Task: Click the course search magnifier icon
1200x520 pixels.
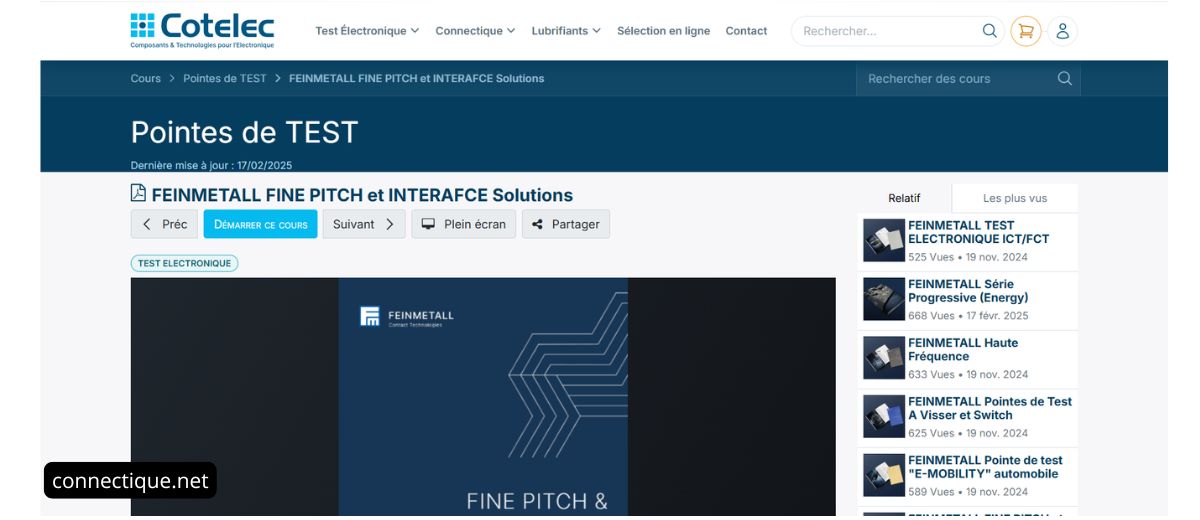Action: pyautogui.click(x=1064, y=79)
